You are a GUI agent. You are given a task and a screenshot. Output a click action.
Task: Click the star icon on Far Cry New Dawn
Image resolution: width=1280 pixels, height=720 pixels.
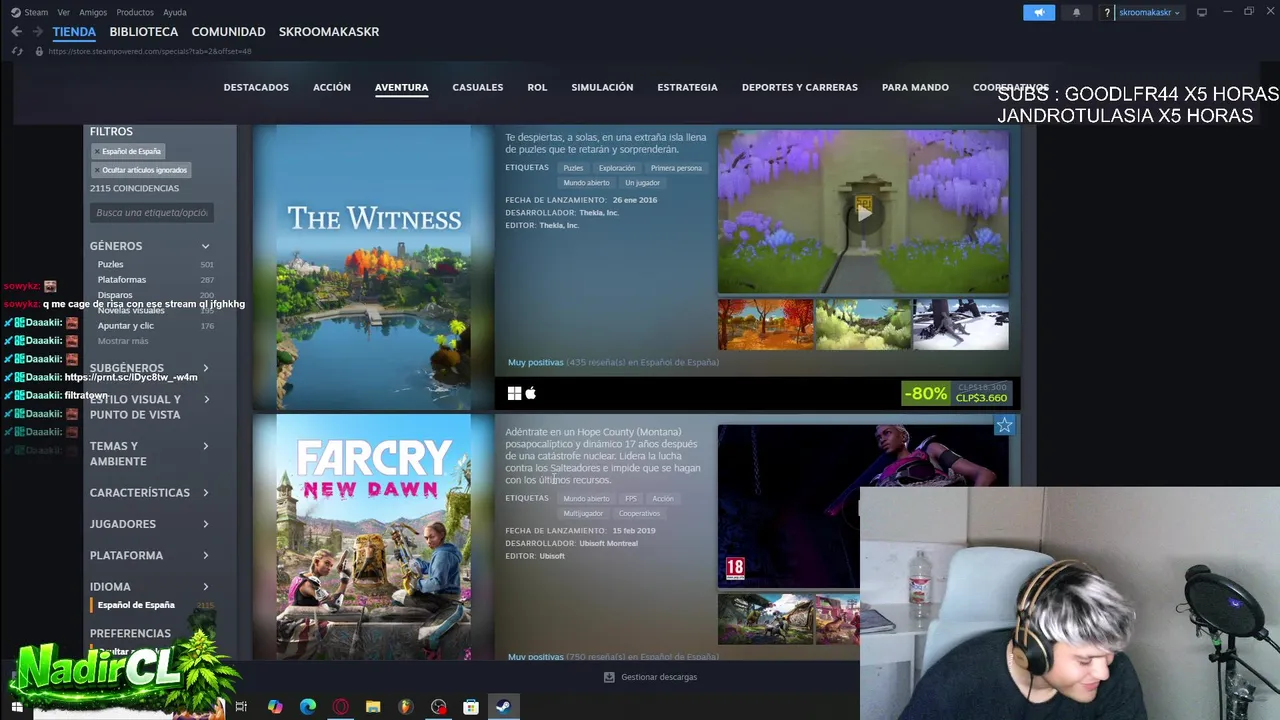1004,426
